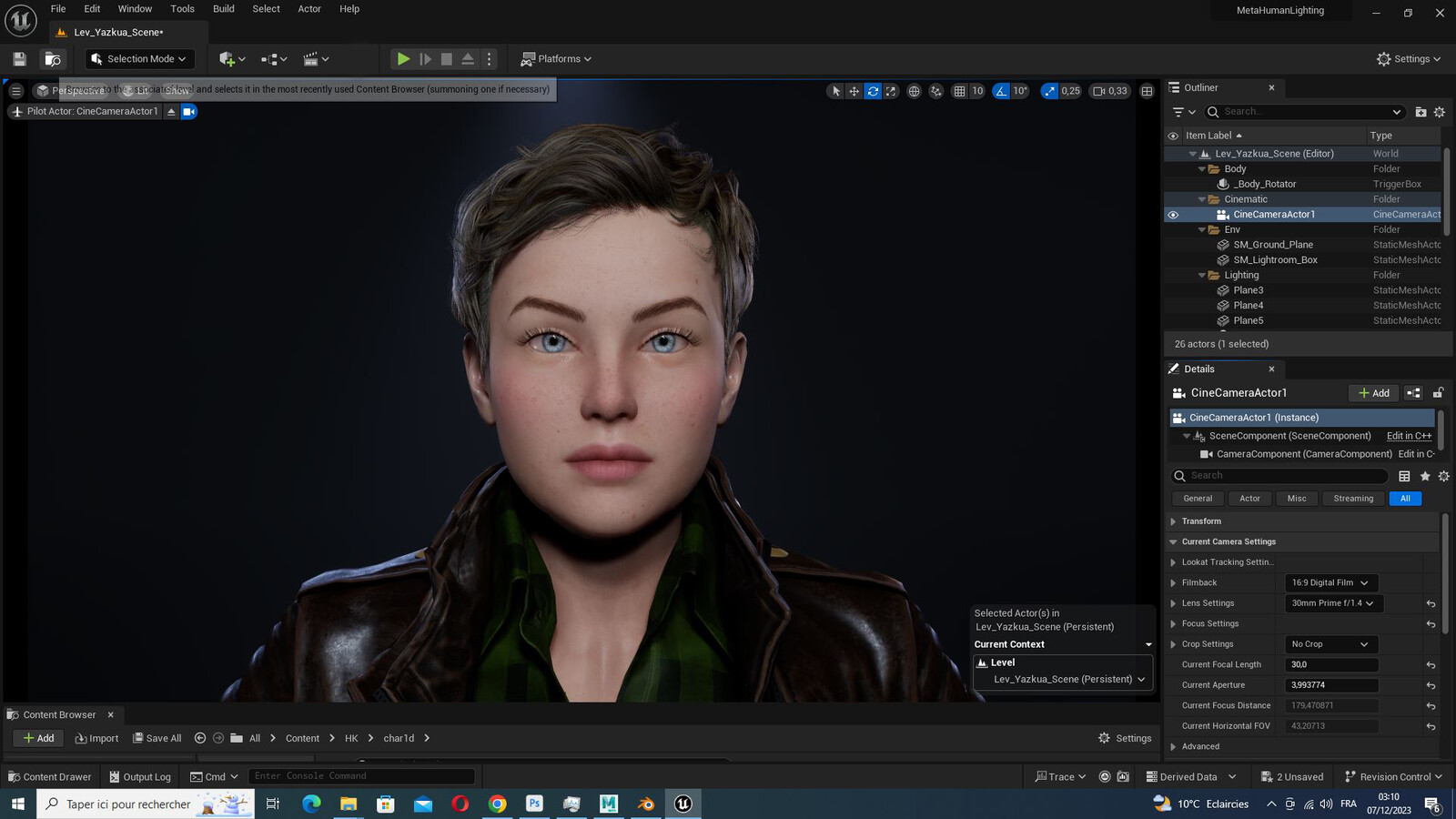Open Outliner filter options

[1184, 112]
